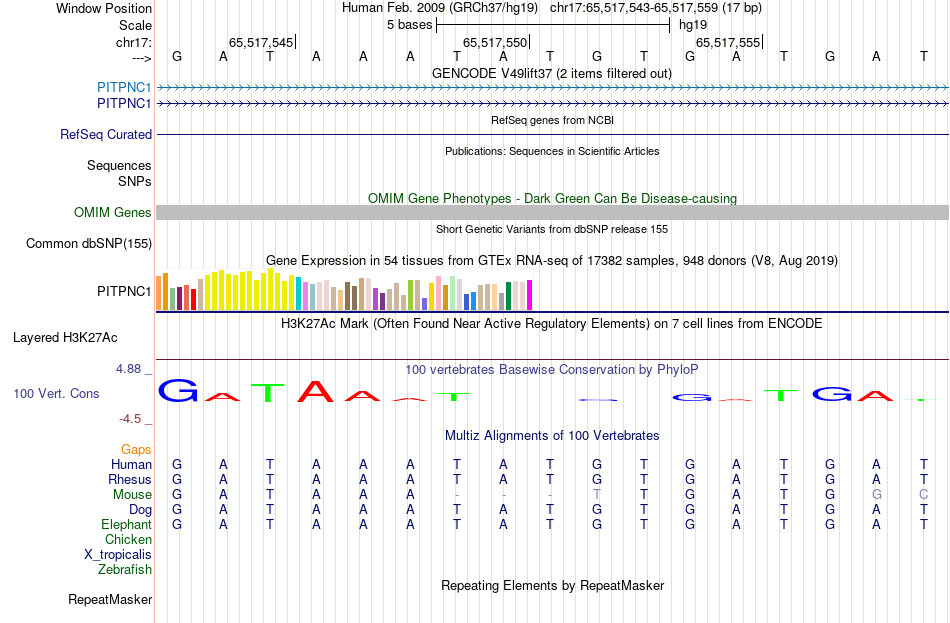Image resolution: width=950 pixels, height=623 pixels.
Task: Click the 5 bases scale bar
Action: (x=553, y=25)
